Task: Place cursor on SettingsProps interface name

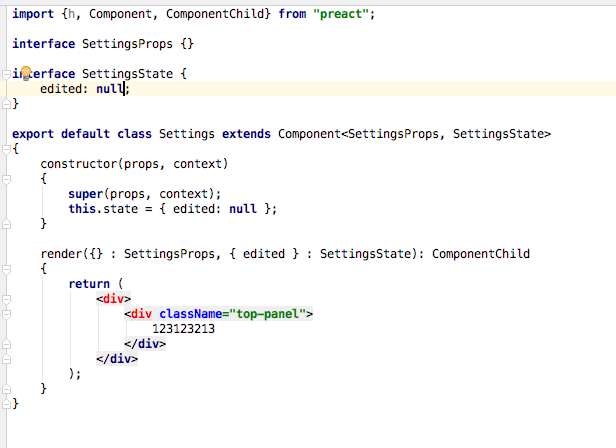Action: click(122, 45)
